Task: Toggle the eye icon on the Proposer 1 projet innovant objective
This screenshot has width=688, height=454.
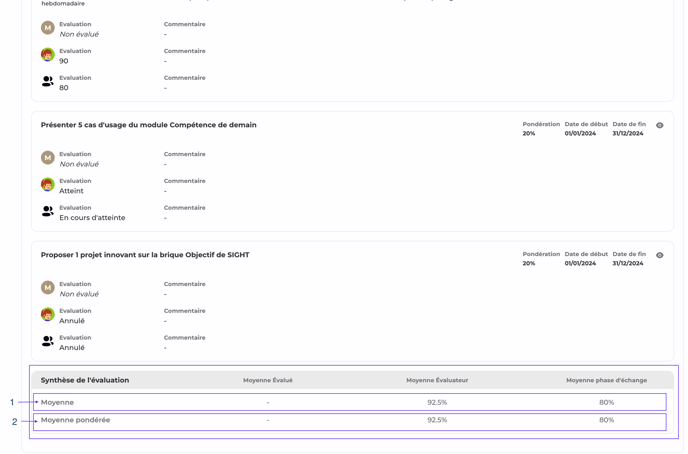Action: 659,256
